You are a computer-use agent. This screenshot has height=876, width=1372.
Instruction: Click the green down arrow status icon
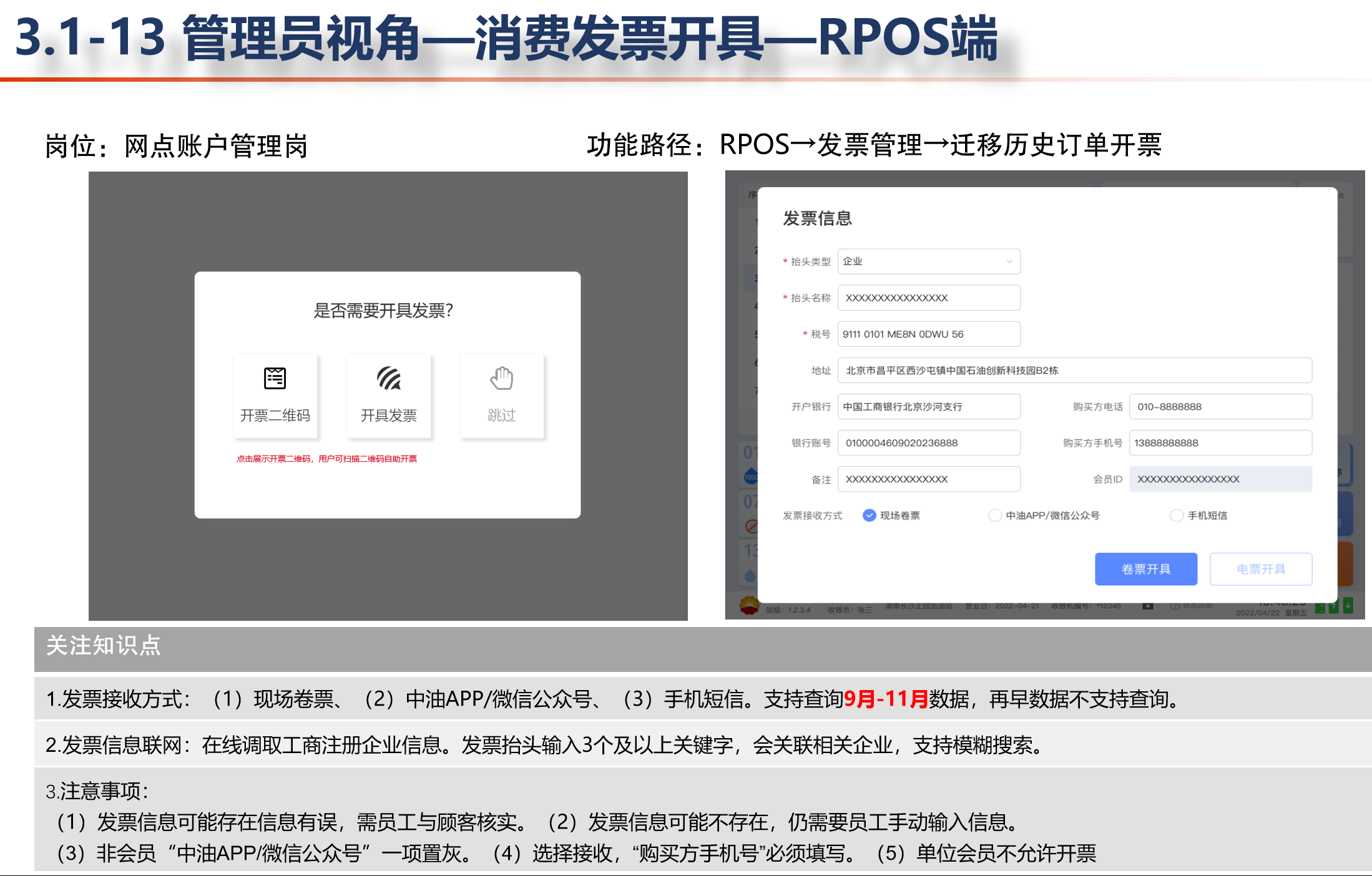click(1348, 605)
